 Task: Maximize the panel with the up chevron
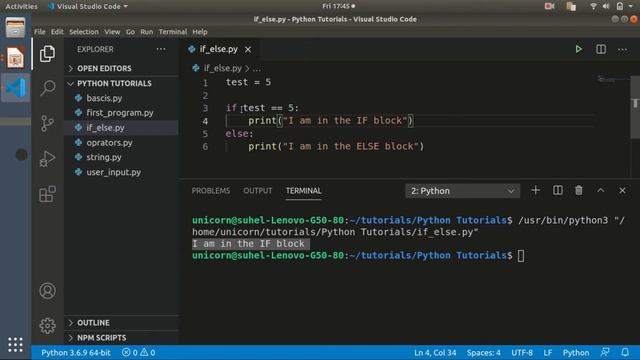pos(600,190)
